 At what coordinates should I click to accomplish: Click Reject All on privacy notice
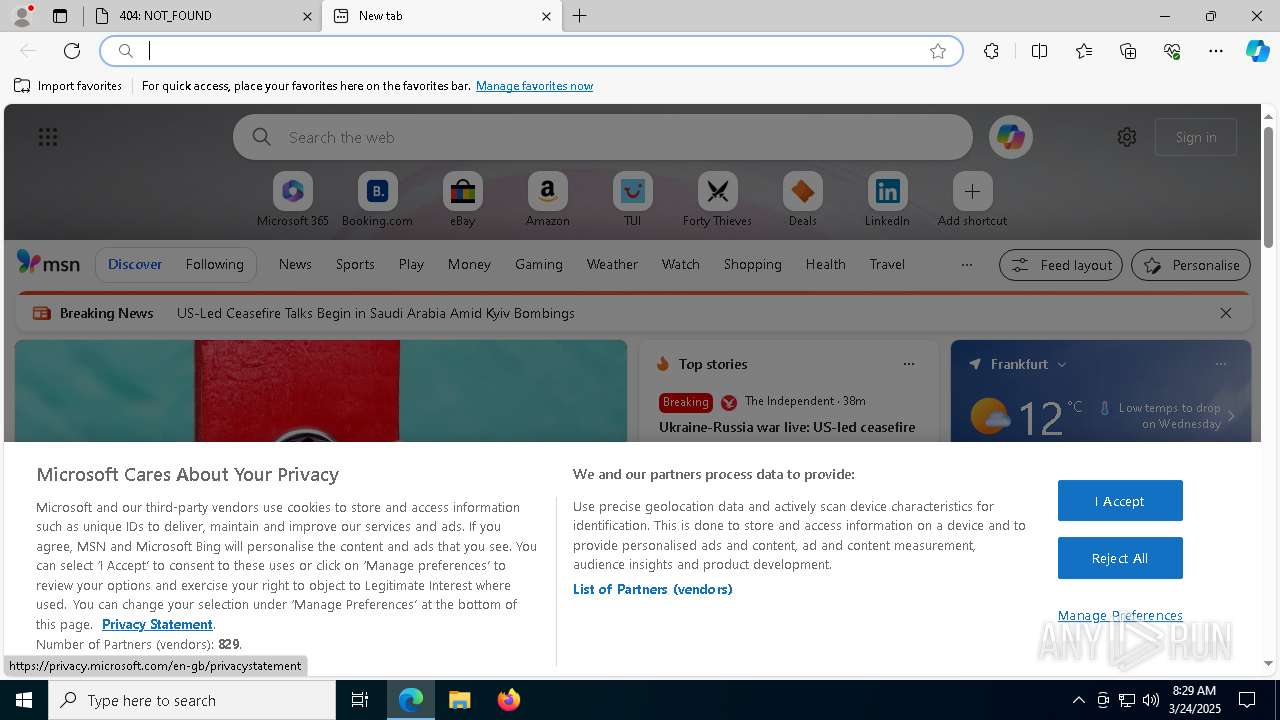[1120, 558]
